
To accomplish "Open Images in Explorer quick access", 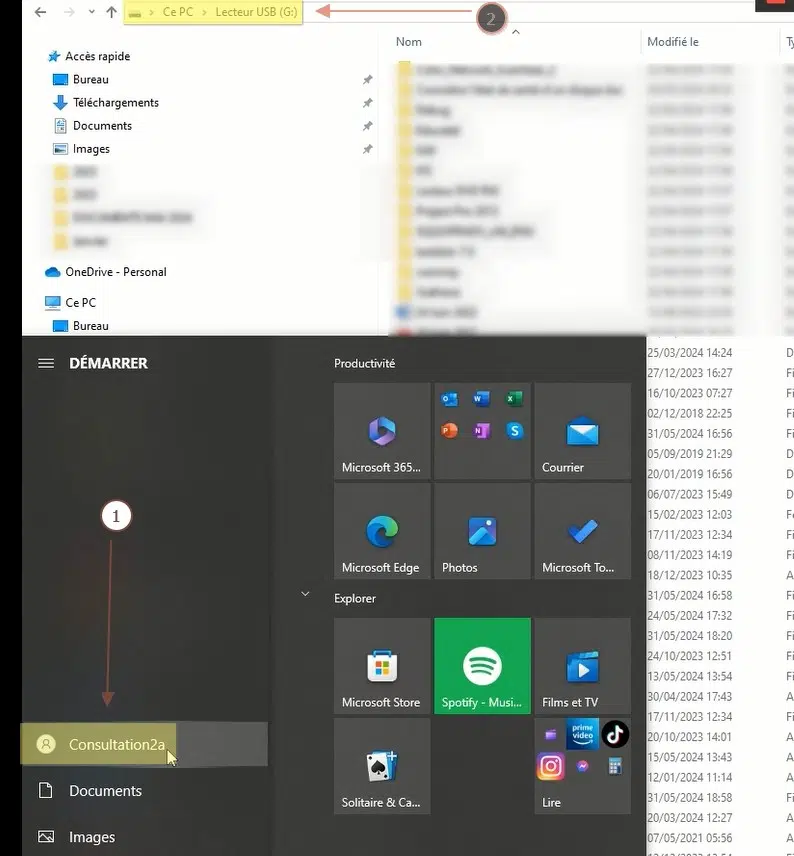I will pyautogui.click(x=91, y=149).
